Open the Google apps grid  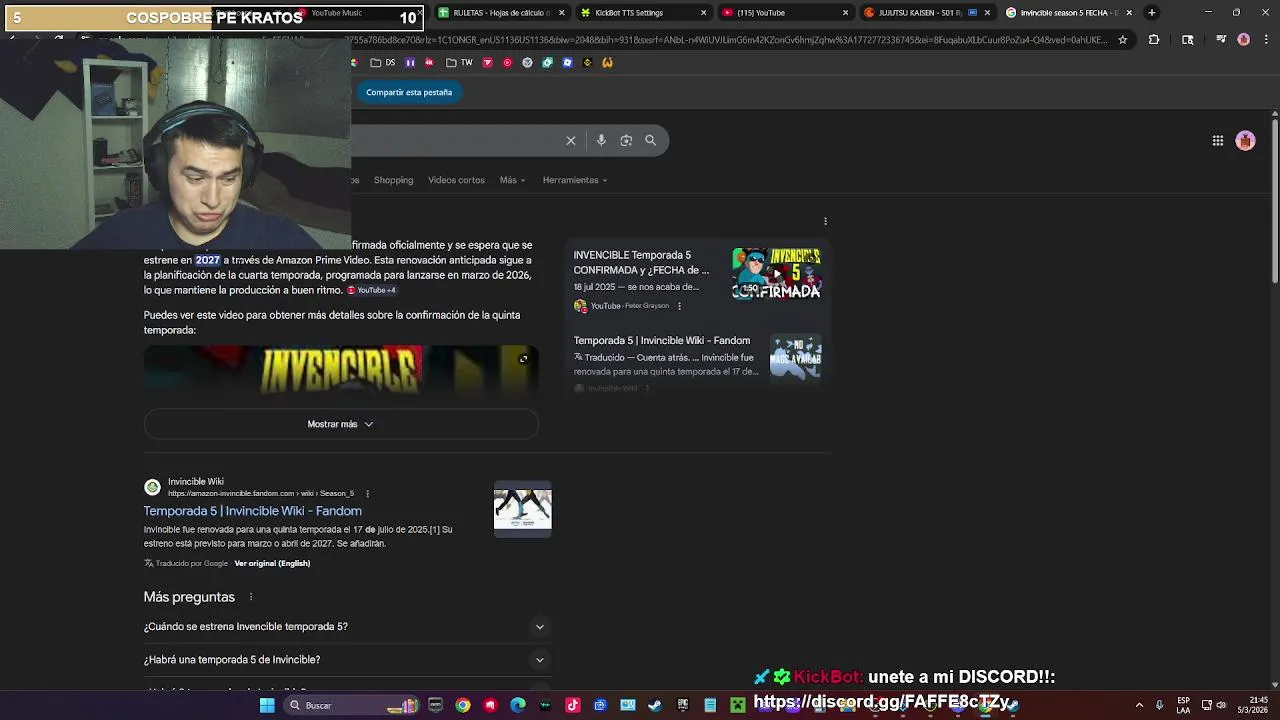point(1218,141)
